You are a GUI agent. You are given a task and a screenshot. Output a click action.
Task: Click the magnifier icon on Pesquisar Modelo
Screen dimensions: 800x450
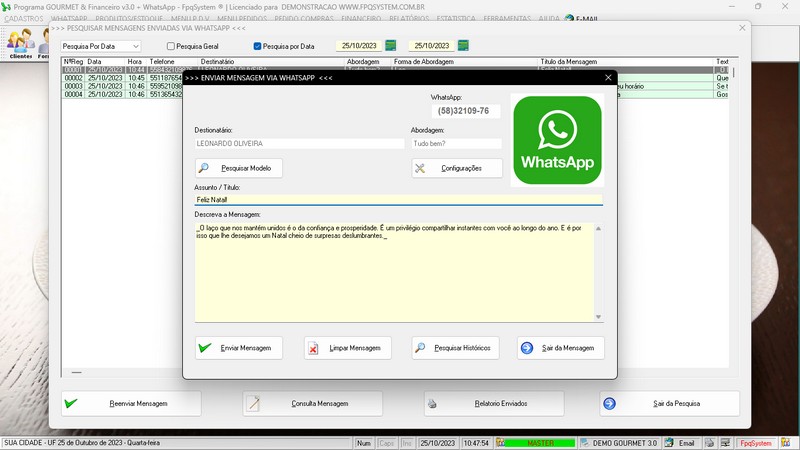[203, 167]
